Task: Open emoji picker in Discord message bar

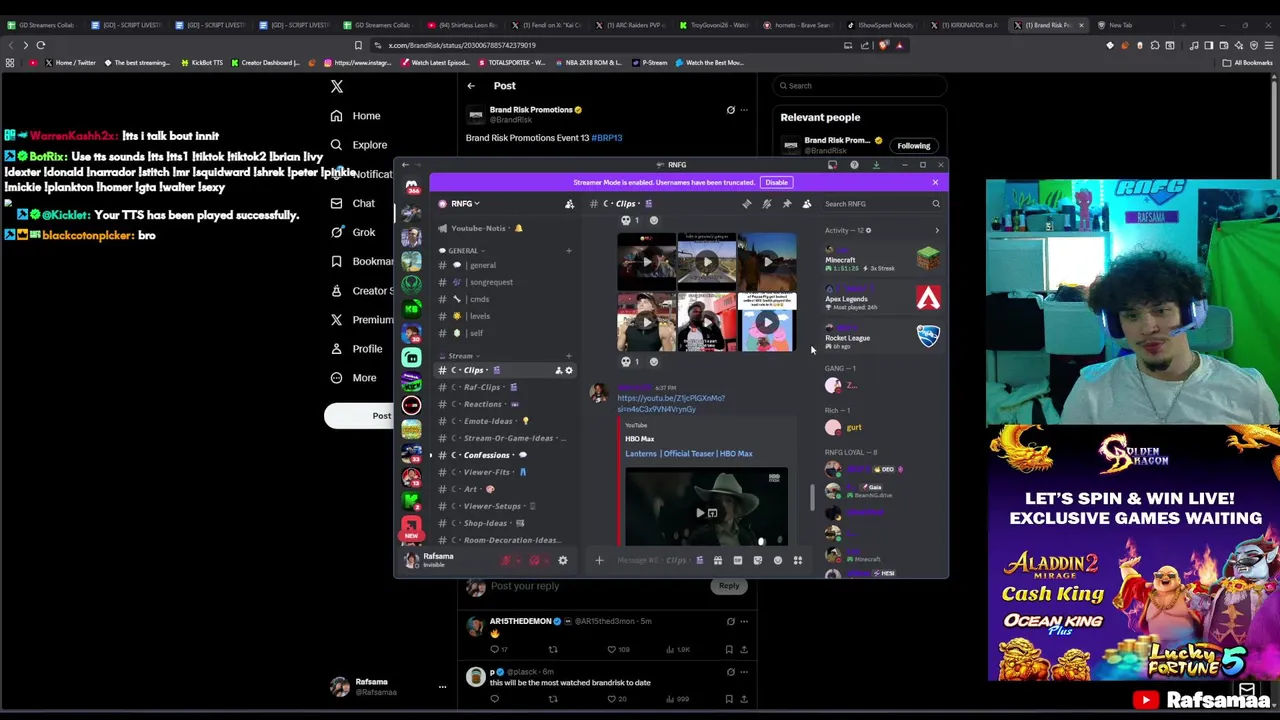Action: point(777,560)
